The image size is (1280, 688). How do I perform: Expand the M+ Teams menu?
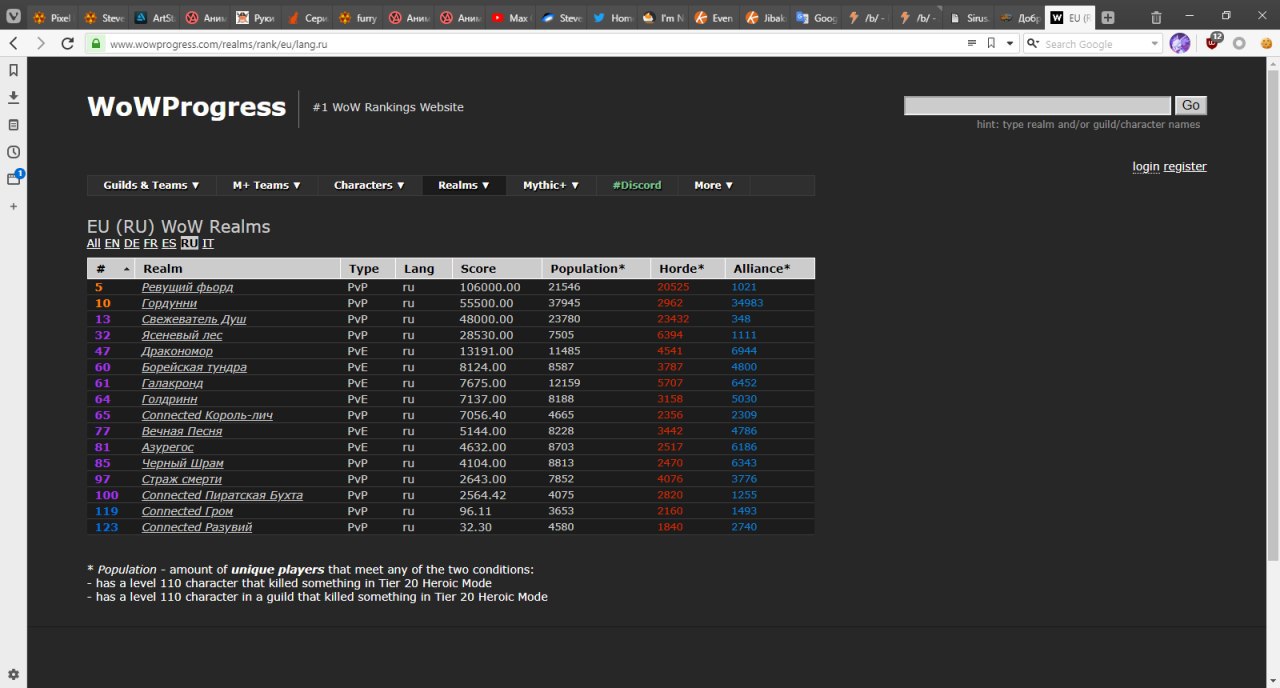click(268, 185)
